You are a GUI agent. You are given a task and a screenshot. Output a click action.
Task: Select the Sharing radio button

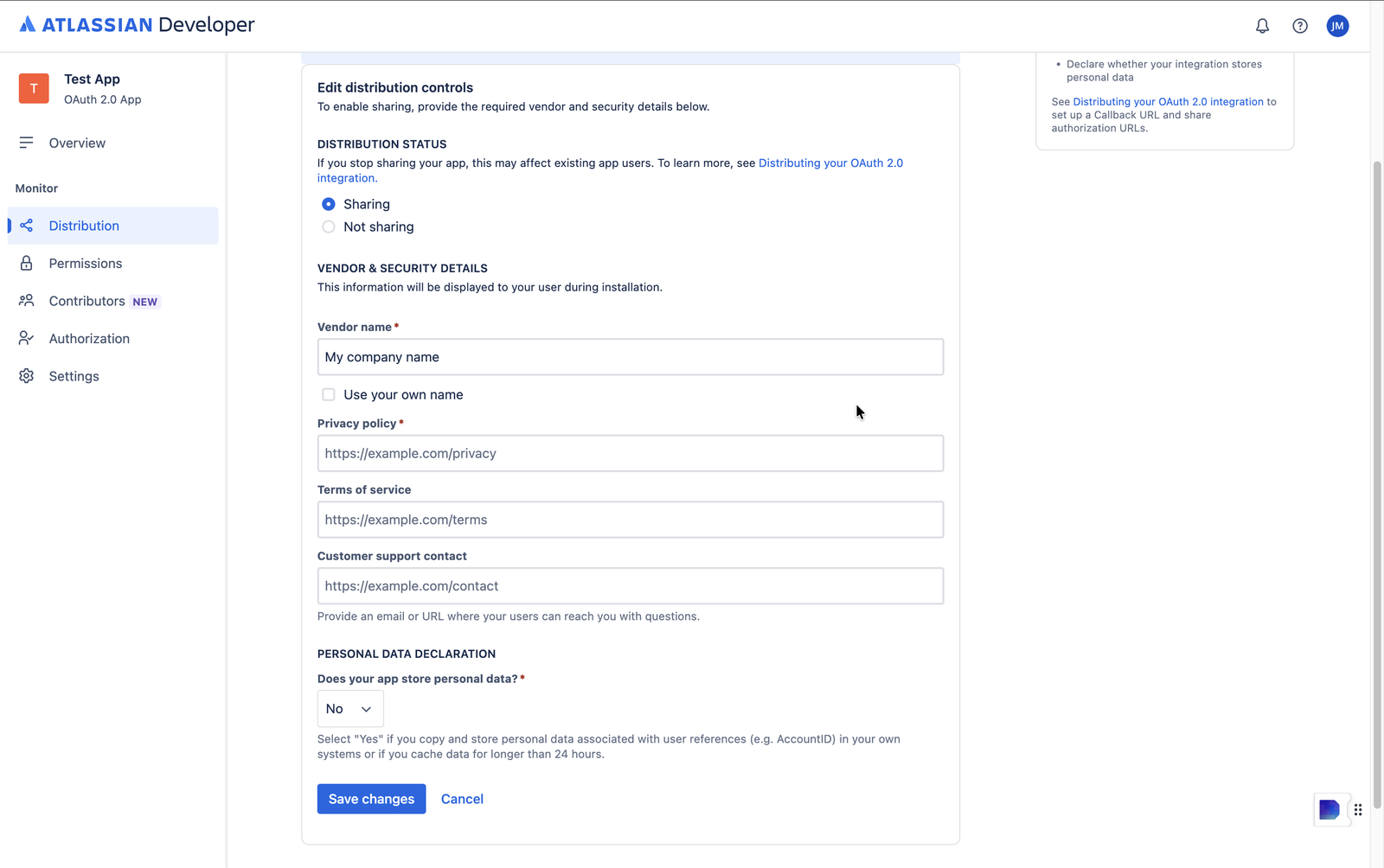tap(329, 204)
